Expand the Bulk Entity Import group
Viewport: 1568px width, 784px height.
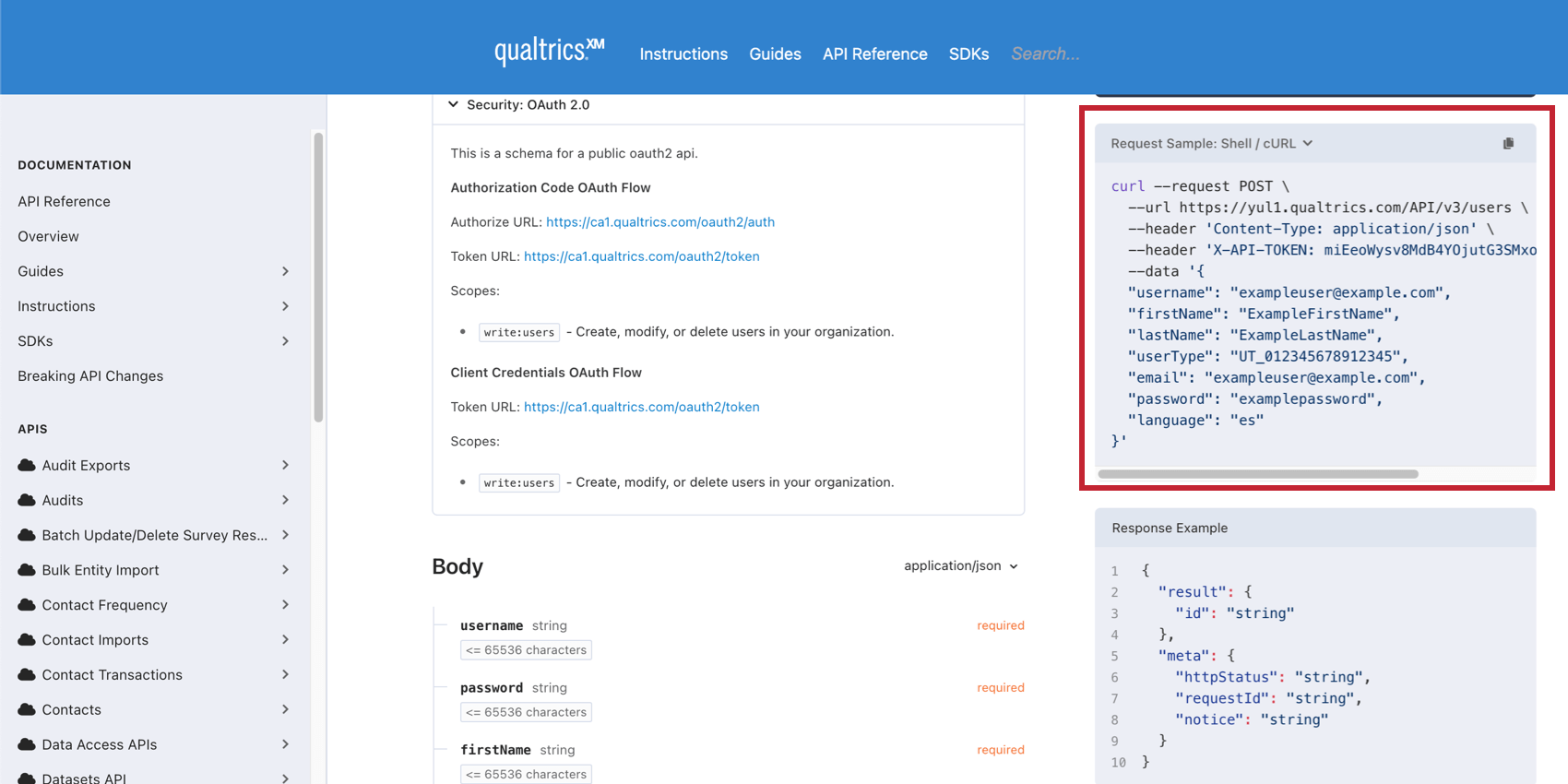click(285, 570)
